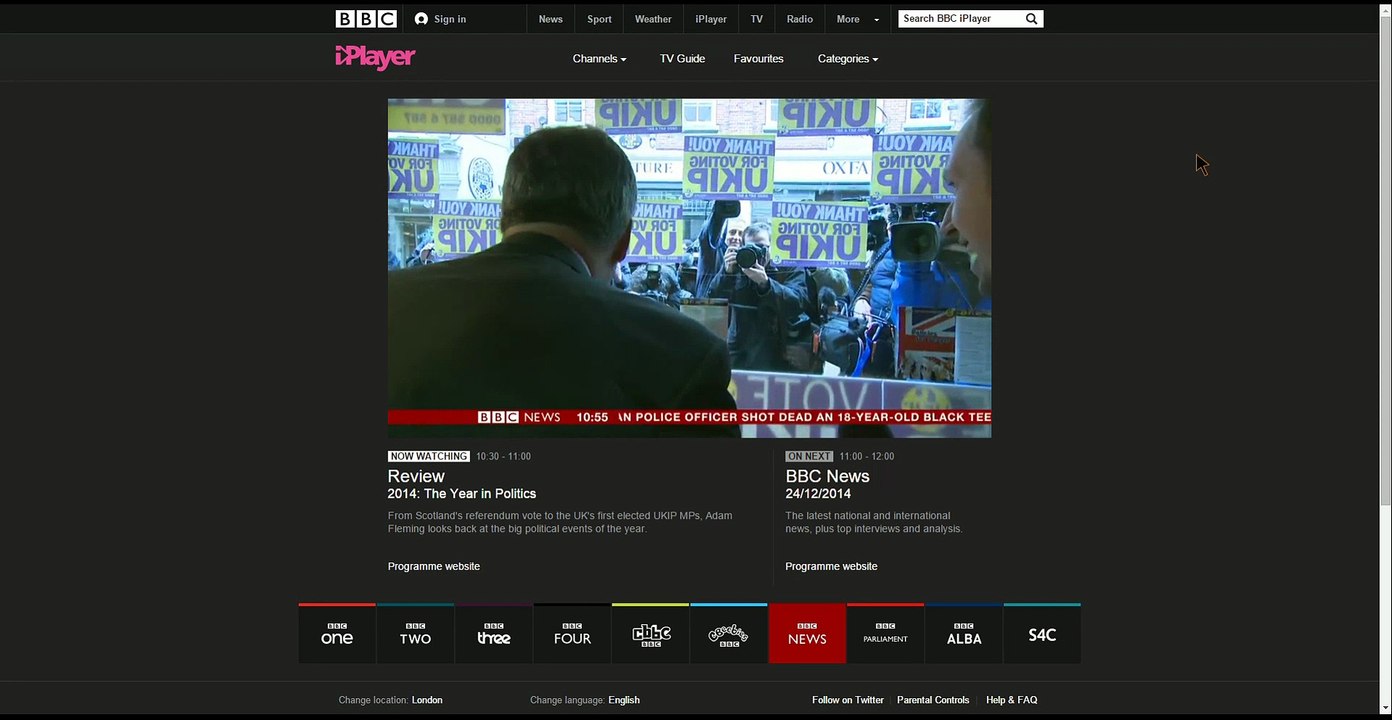Open iPlayer in the BBC top bar
1392x720 pixels.
pyautogui.click(x=711, y=19)
